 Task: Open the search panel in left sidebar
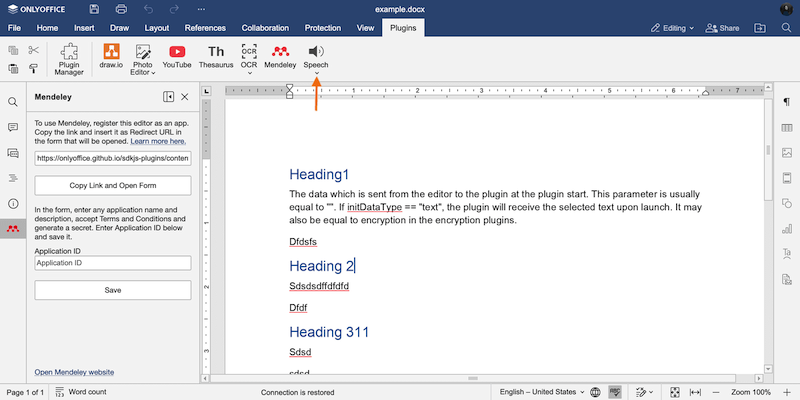[13, 102]
